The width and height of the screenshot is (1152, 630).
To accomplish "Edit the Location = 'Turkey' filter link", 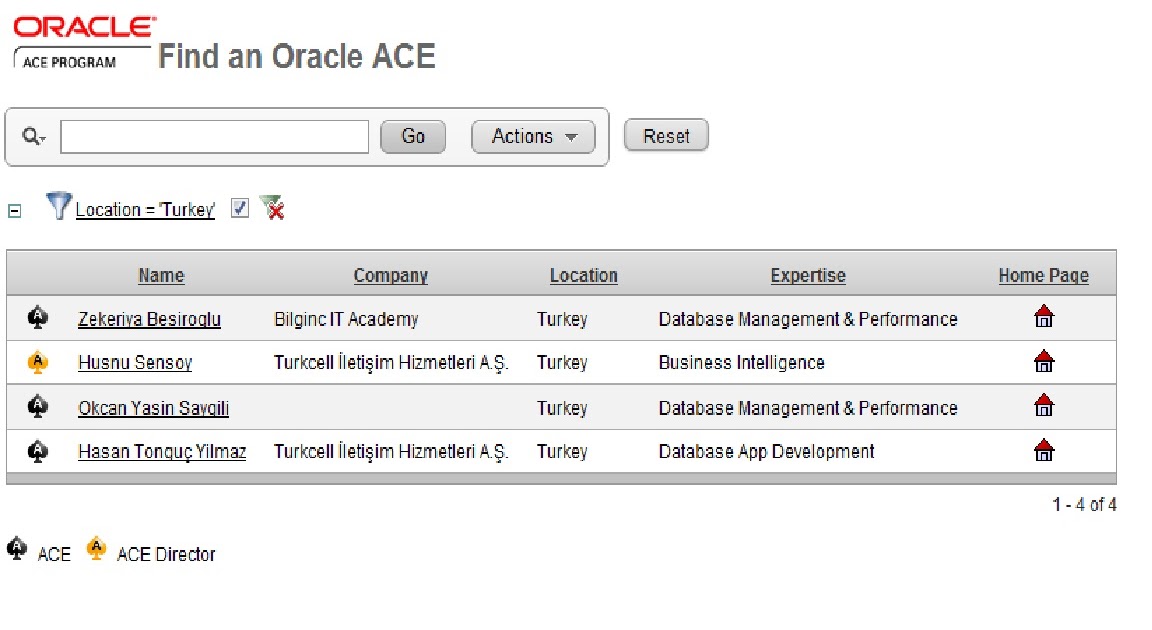I will 145,210.
